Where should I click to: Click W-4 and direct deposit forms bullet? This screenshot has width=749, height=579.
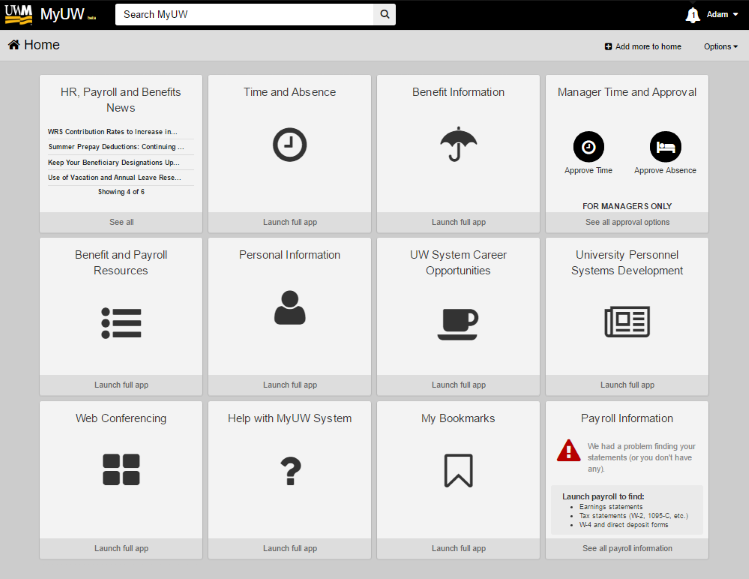click(x=624, y=525)
